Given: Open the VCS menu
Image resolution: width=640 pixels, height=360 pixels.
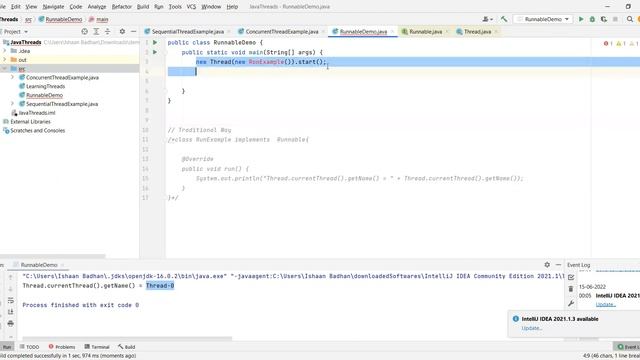Looking at the screenshot, I should click(x=191, y=7).
